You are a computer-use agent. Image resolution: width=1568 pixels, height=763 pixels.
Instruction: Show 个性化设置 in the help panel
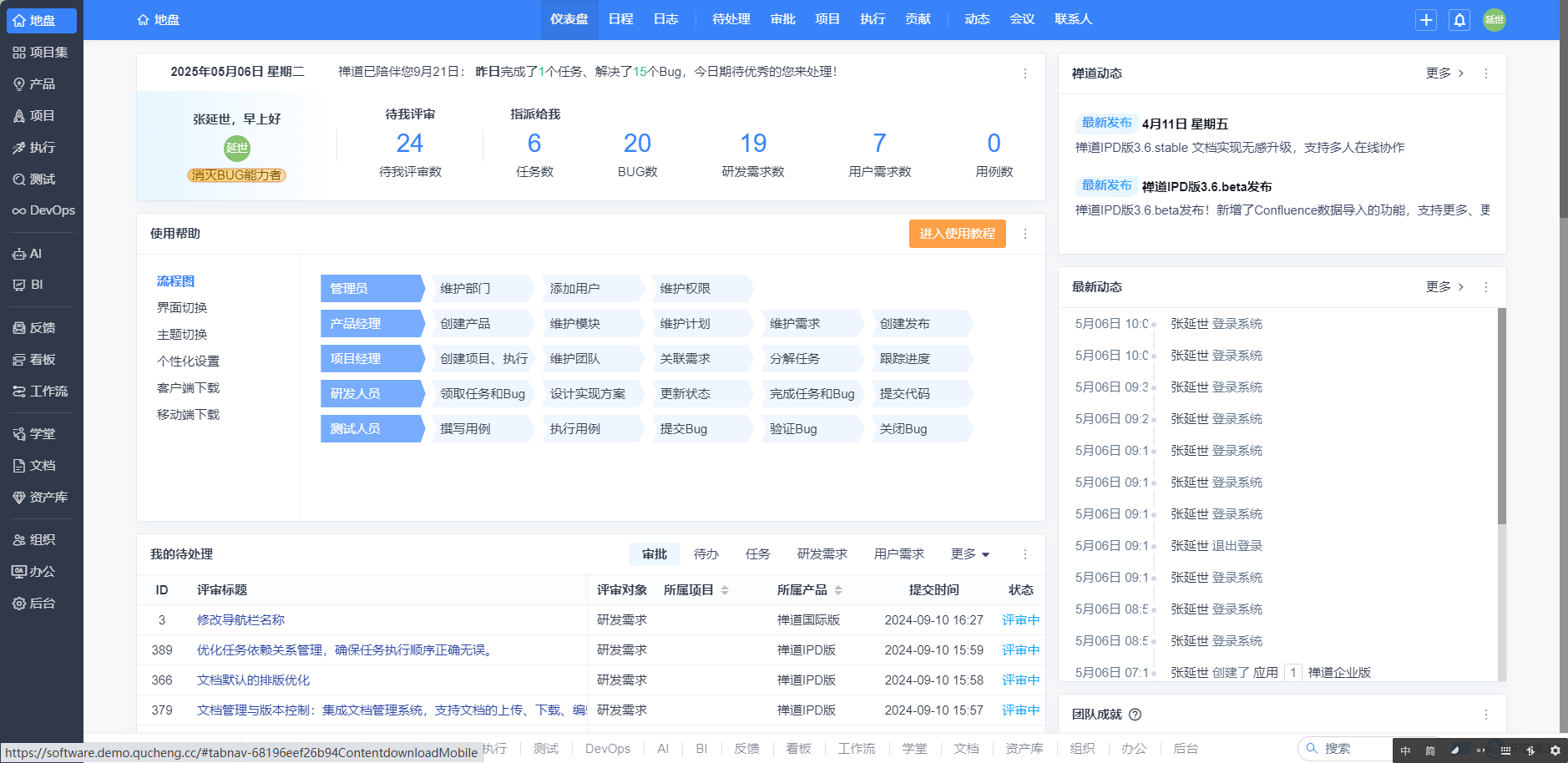(188, 361)
